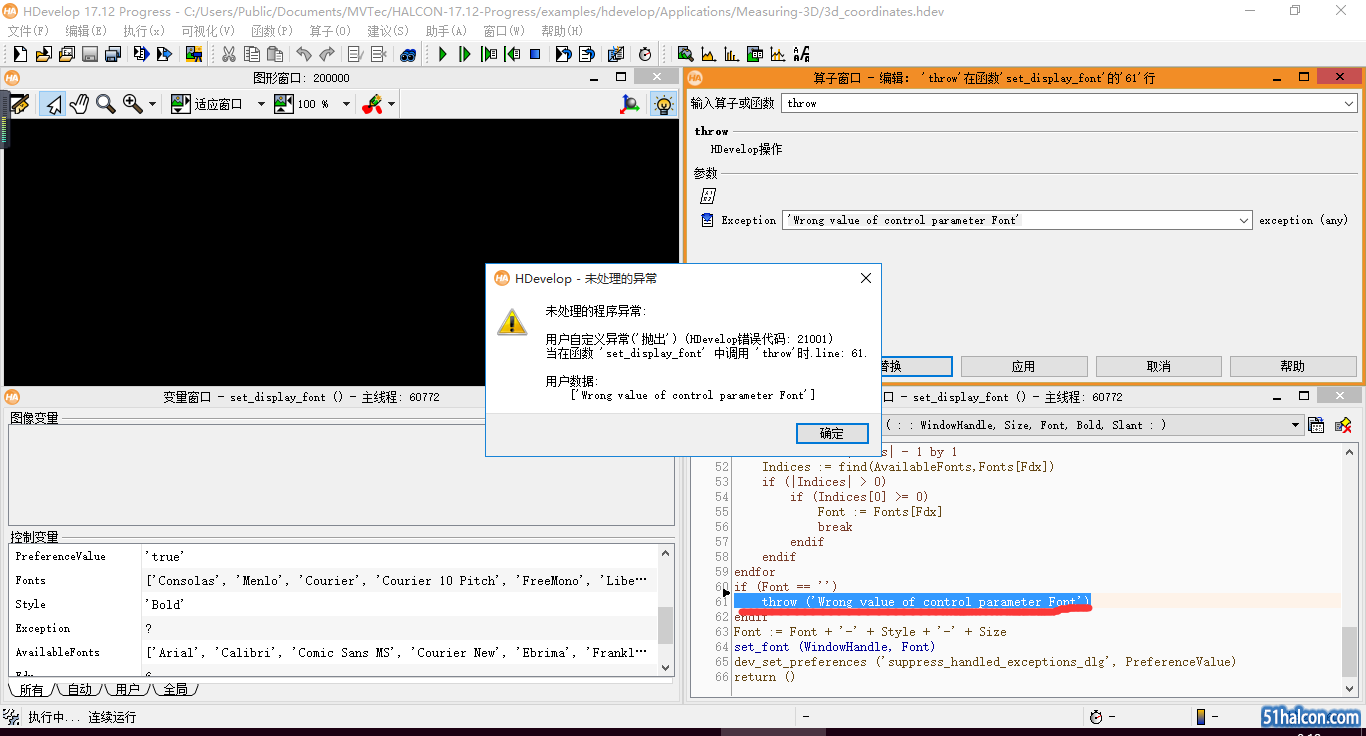Open the 算子(O) menu
The width and height of the screenshot is (1366, 736).
click(x=330, y=31)
